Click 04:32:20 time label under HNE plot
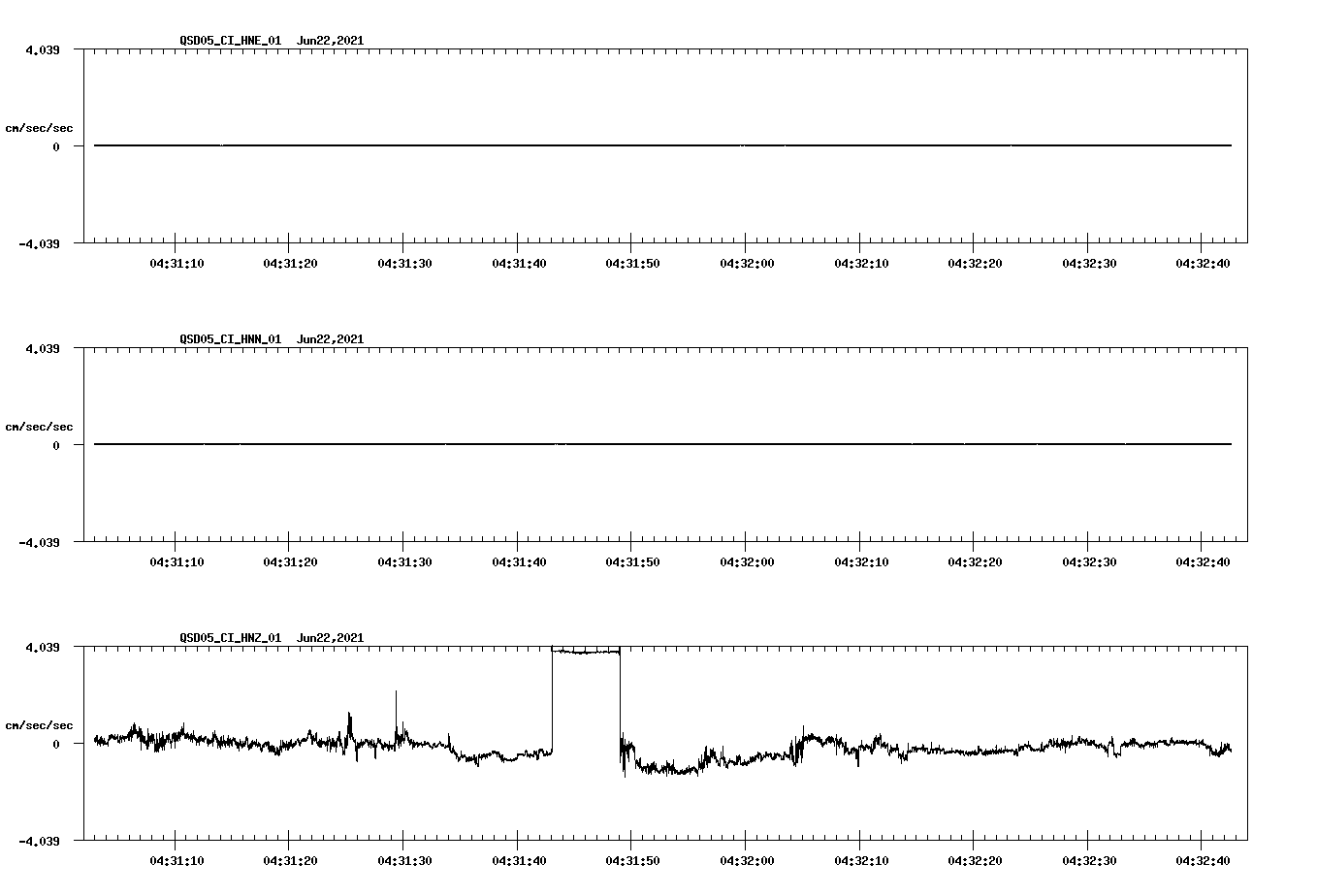Image resolution: width=1317 pixels, height=896 pixels. pos(975,263)
